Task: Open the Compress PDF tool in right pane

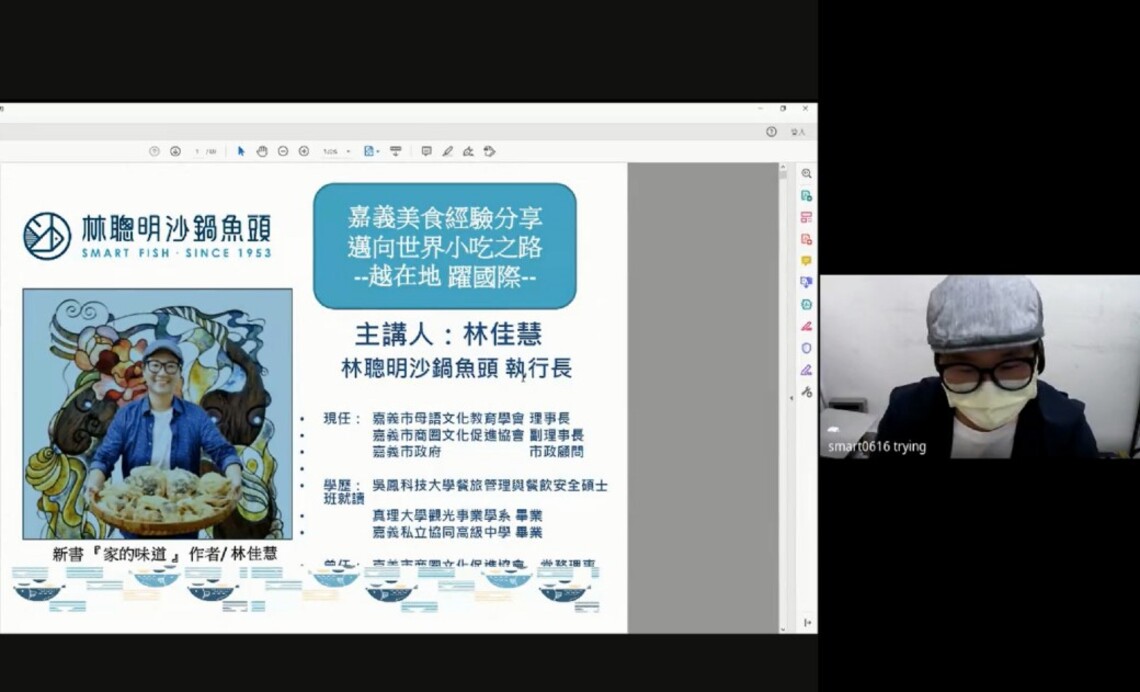Action: pos(806,305)
